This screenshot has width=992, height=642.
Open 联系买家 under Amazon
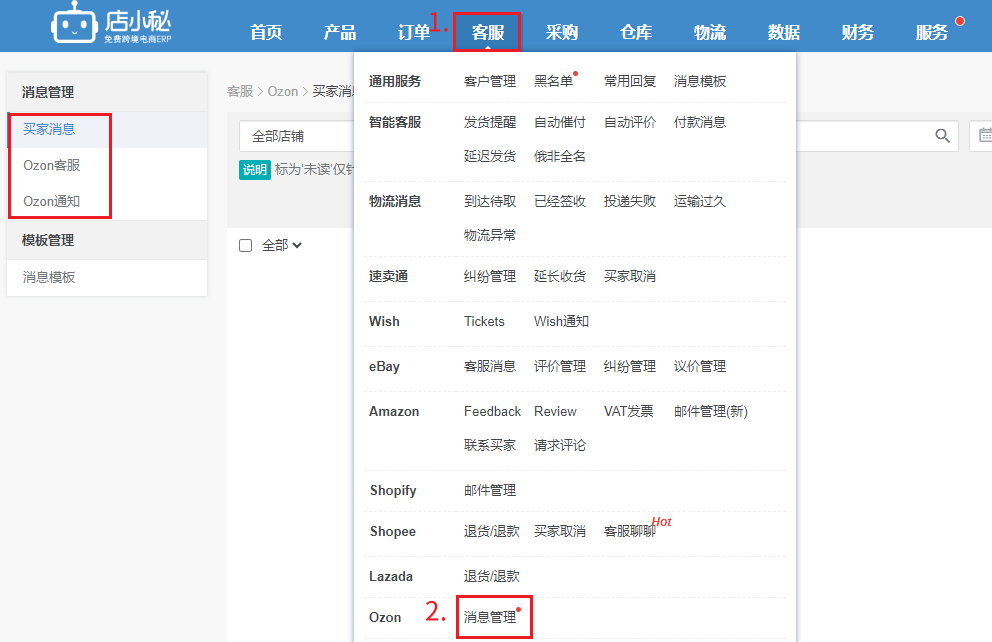click(x=490, y=445)
